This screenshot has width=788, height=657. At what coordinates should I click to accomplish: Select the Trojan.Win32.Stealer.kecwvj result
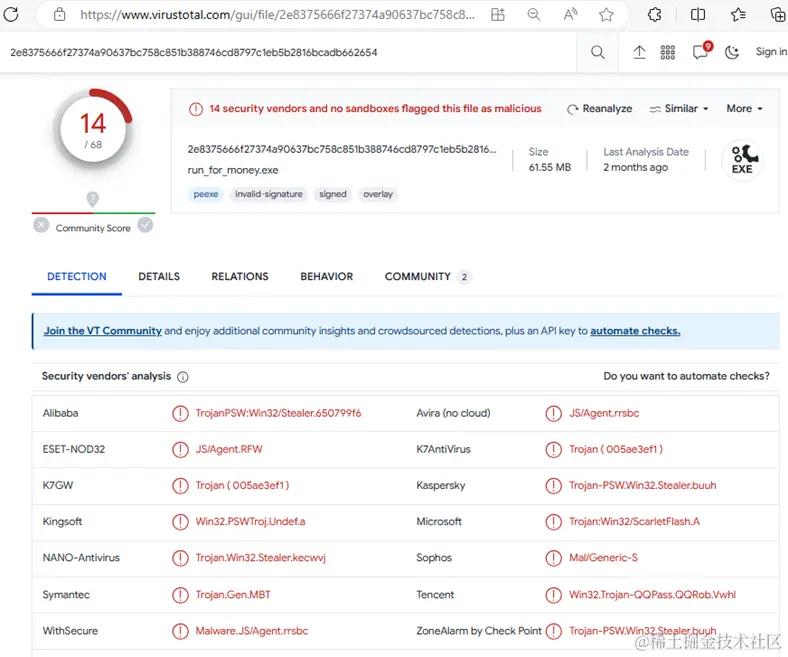pos(260,558)
